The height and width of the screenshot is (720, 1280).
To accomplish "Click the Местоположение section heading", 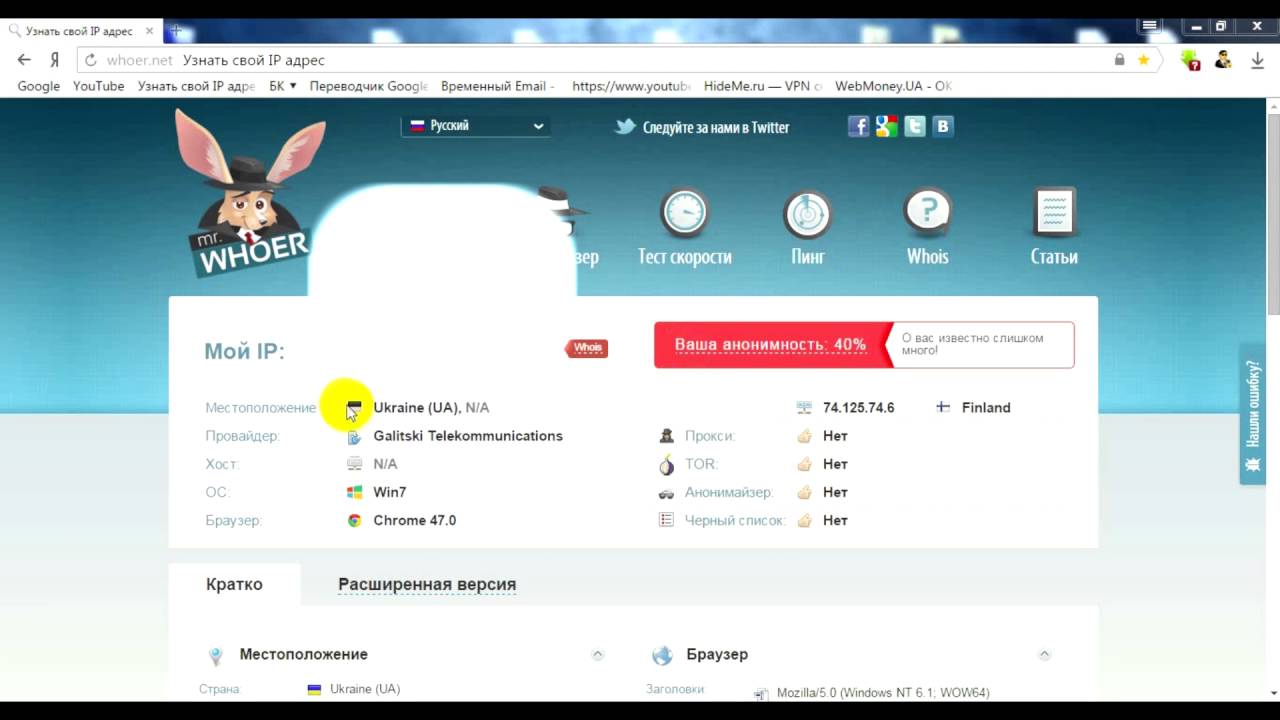I will pyautogui.click(x=303, y=654).
